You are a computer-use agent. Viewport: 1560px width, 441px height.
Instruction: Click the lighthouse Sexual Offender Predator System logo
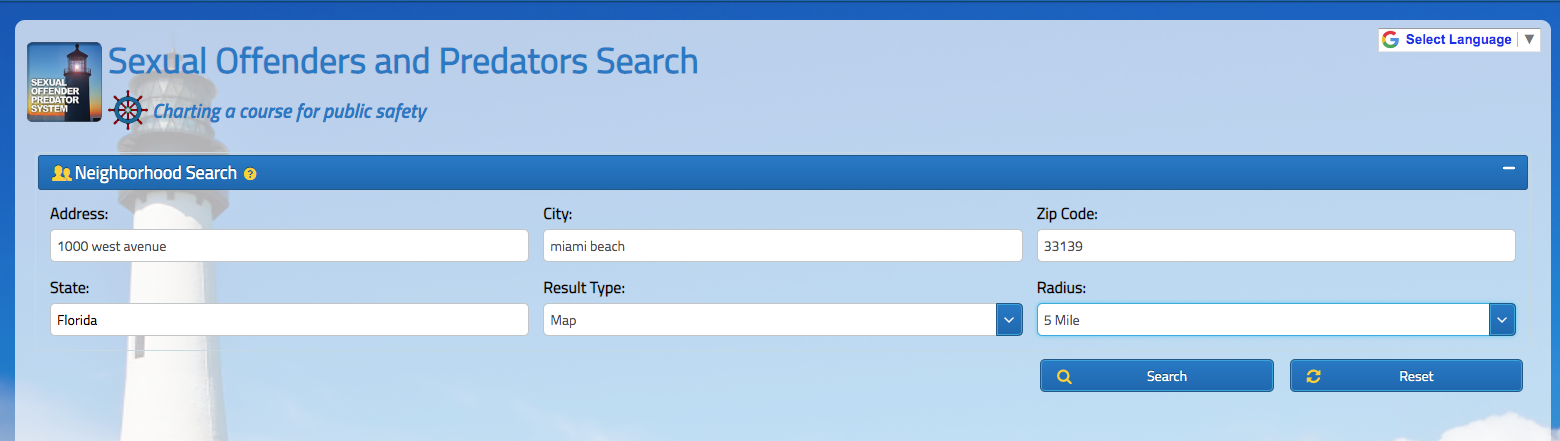[x=64, y=82]
